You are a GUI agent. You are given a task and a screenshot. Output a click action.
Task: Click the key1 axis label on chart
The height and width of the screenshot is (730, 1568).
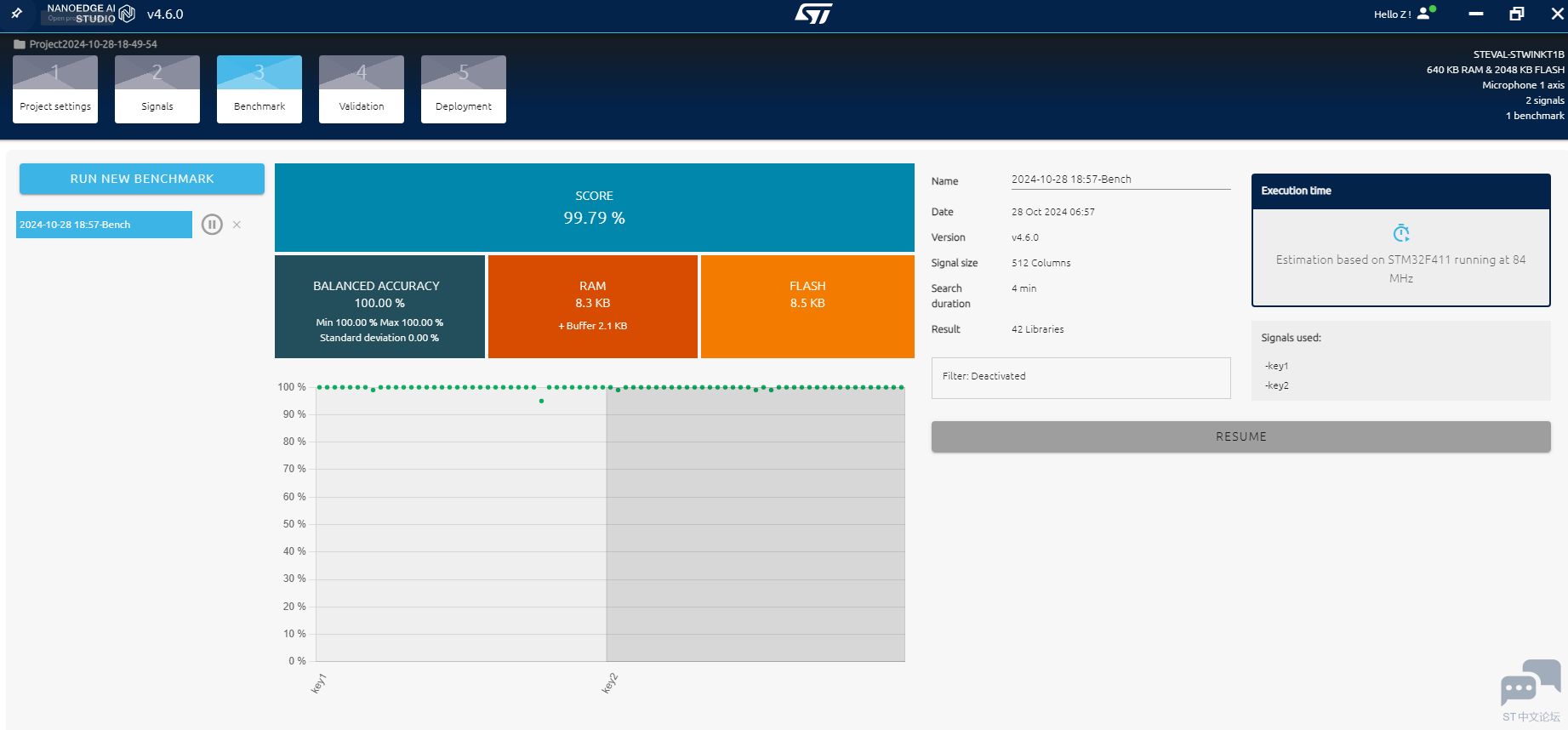tap(319, 683)
